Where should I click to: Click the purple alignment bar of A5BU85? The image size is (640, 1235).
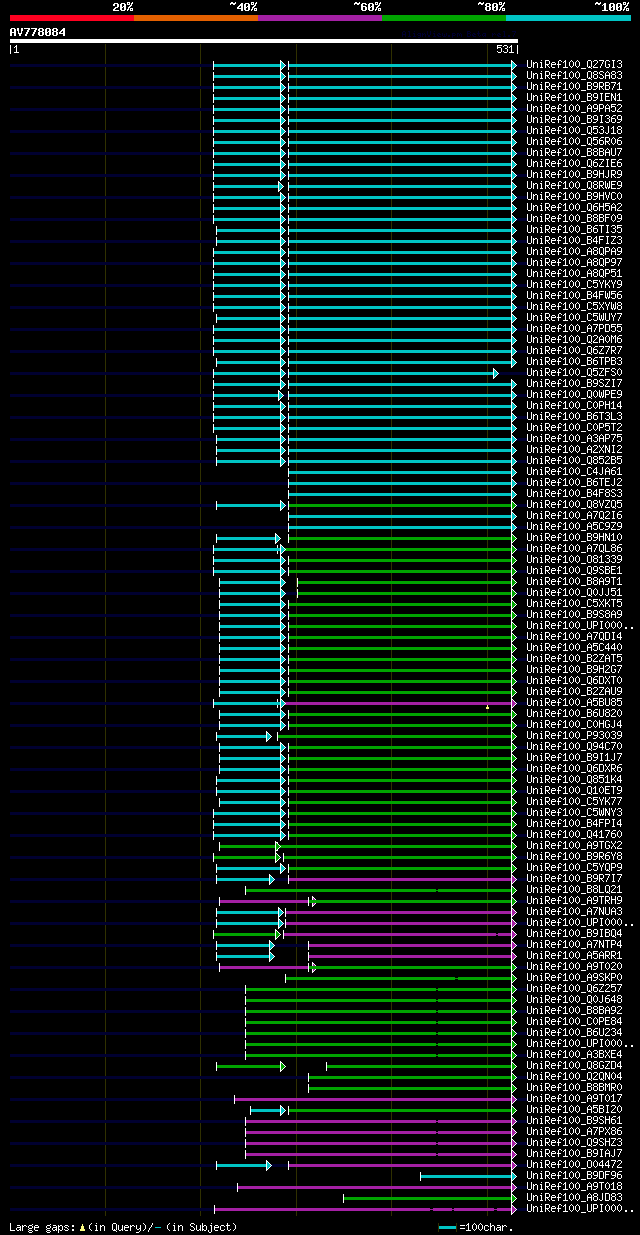(x=398, y=703)
